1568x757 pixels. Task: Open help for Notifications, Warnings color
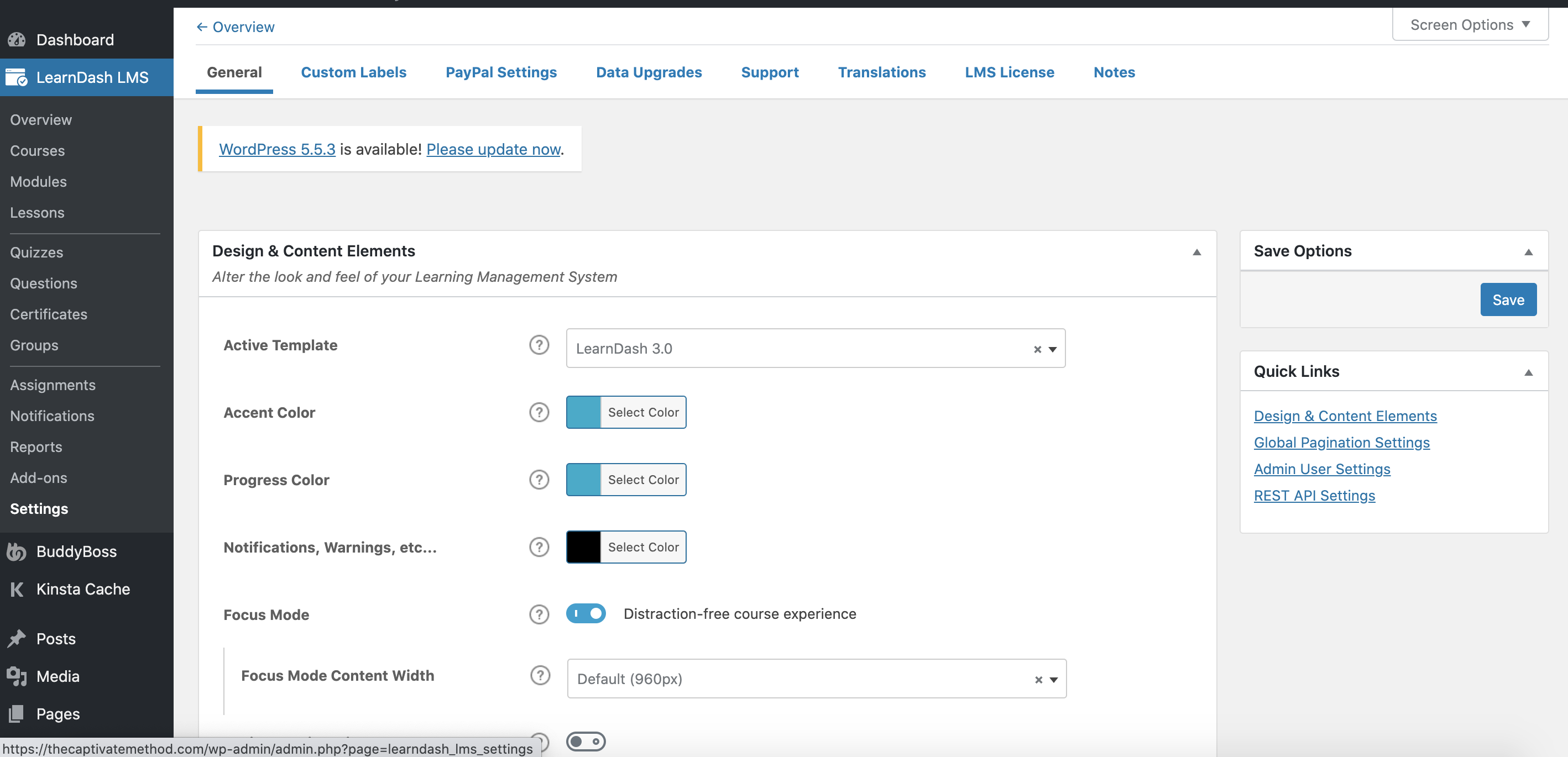tap(539, 547)
